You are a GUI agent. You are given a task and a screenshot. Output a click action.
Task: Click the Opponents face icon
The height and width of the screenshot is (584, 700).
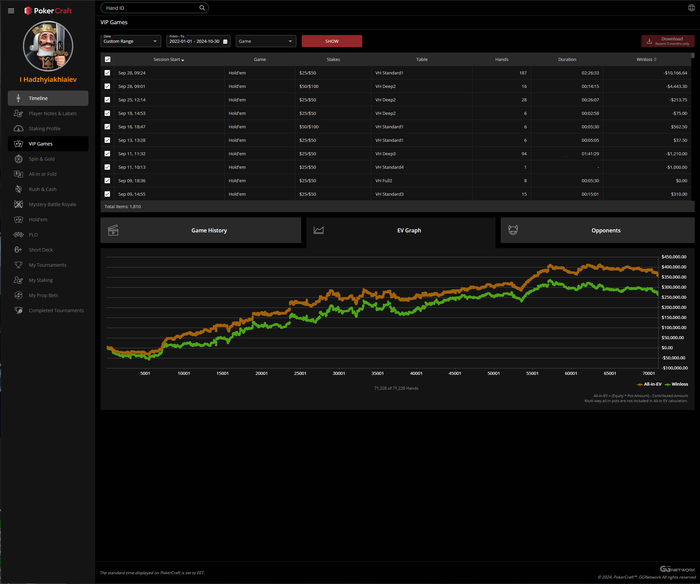513,230
